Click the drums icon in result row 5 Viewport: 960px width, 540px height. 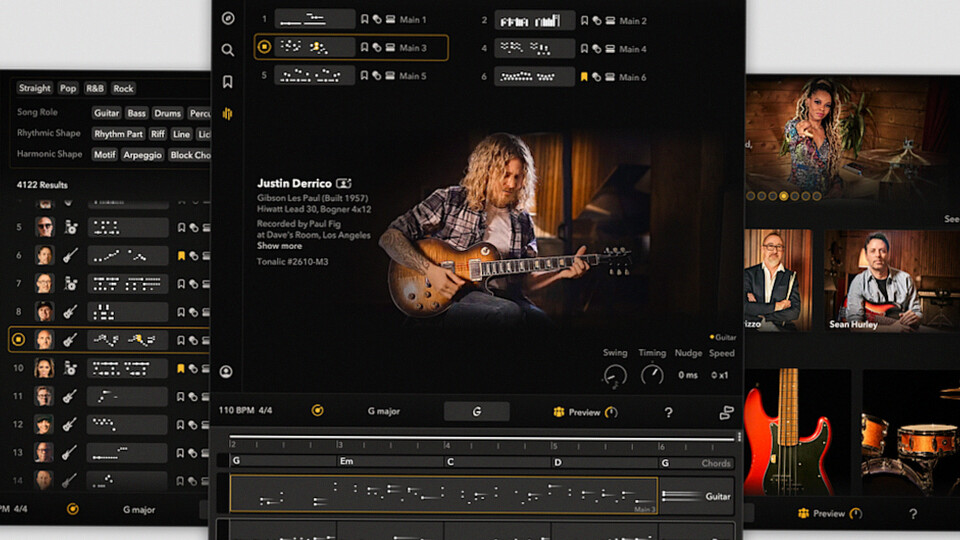click(x=71, y=227)
